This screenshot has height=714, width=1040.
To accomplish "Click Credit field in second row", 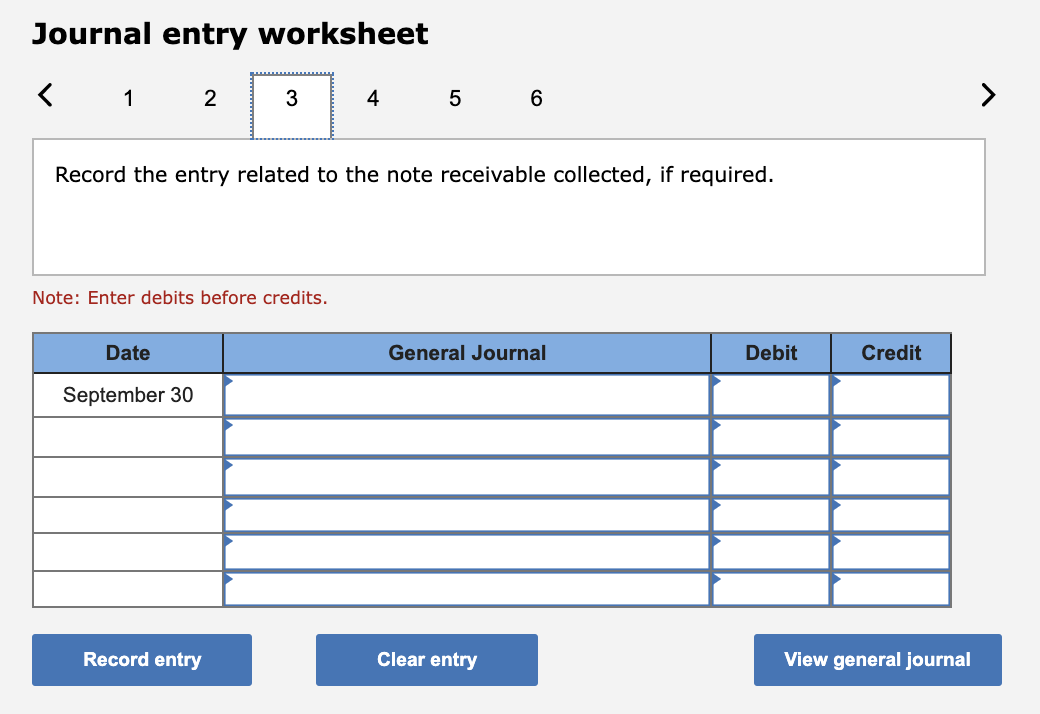I will tap(891, 437).
